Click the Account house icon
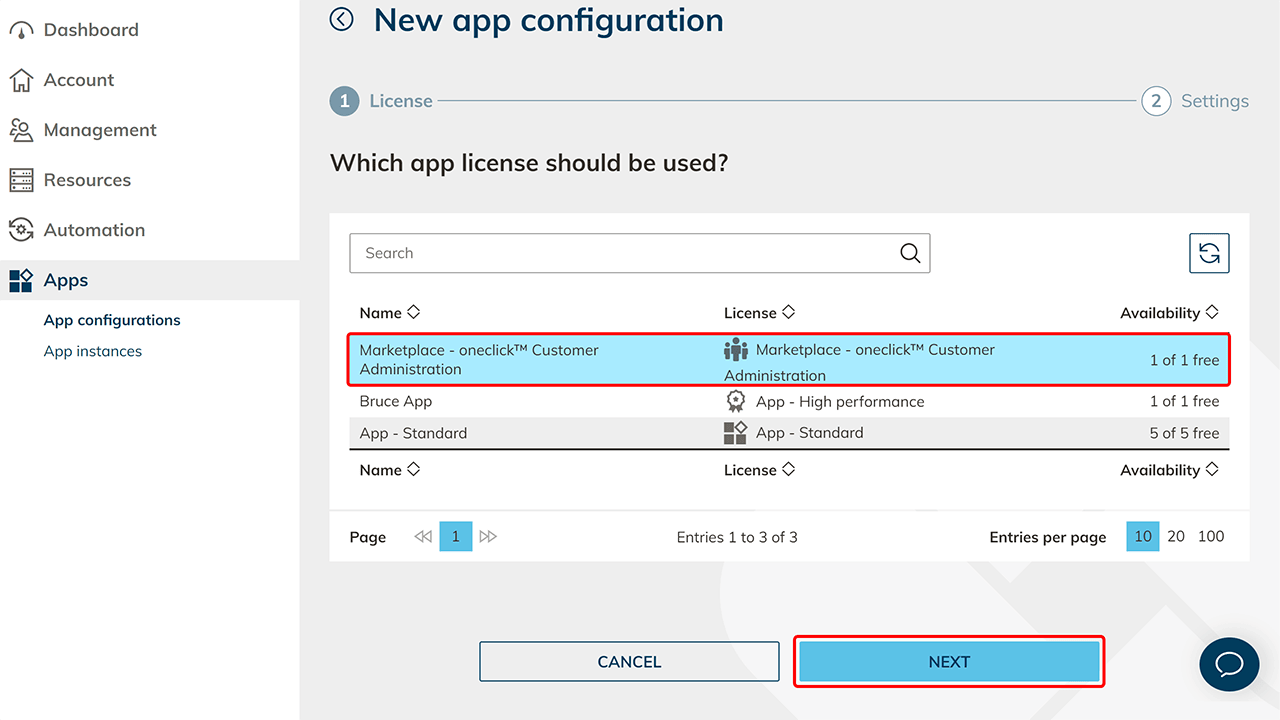This screenshot has width=1280, height=720. [21, 80]
